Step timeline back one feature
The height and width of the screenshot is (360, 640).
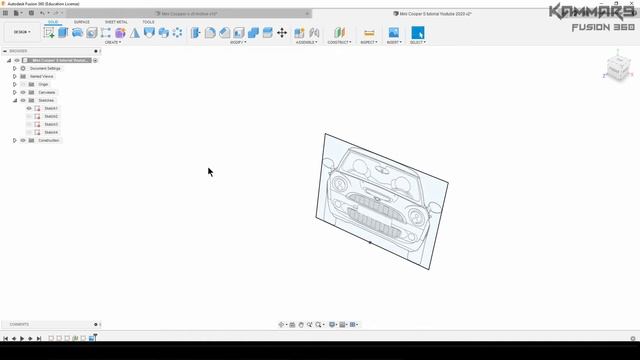tap(14, 338)
